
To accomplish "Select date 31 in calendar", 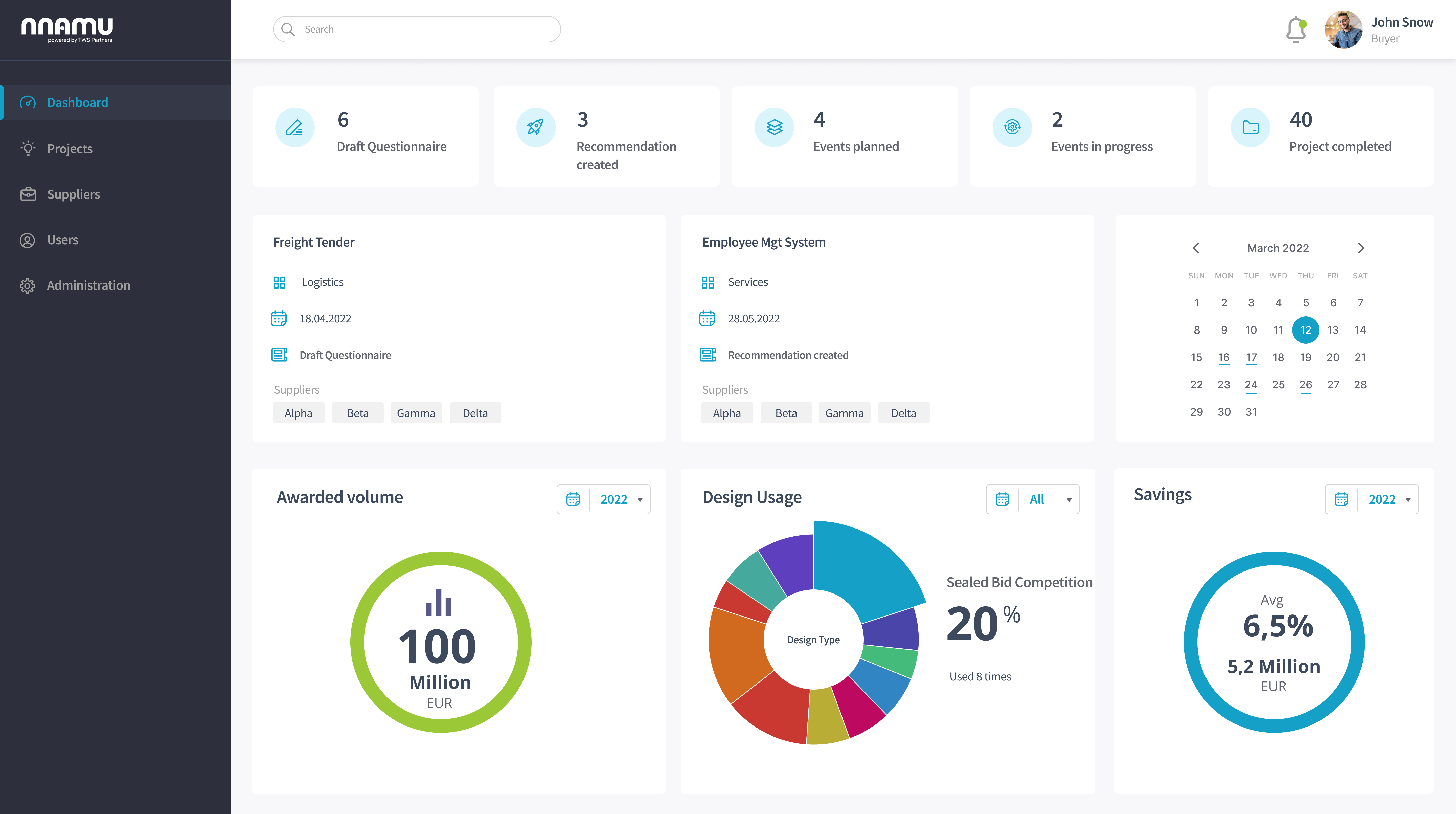I will pyautogui.click(x=1251, y=412).
